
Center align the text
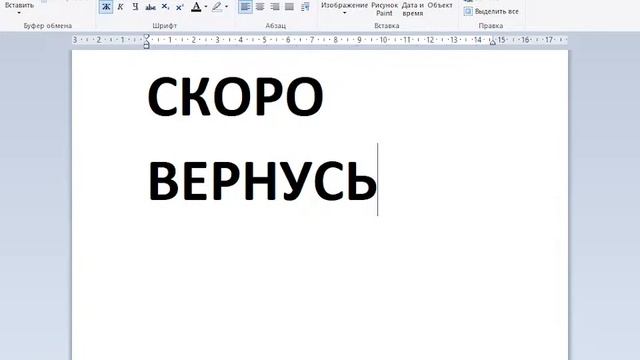[x=260, y=7]
